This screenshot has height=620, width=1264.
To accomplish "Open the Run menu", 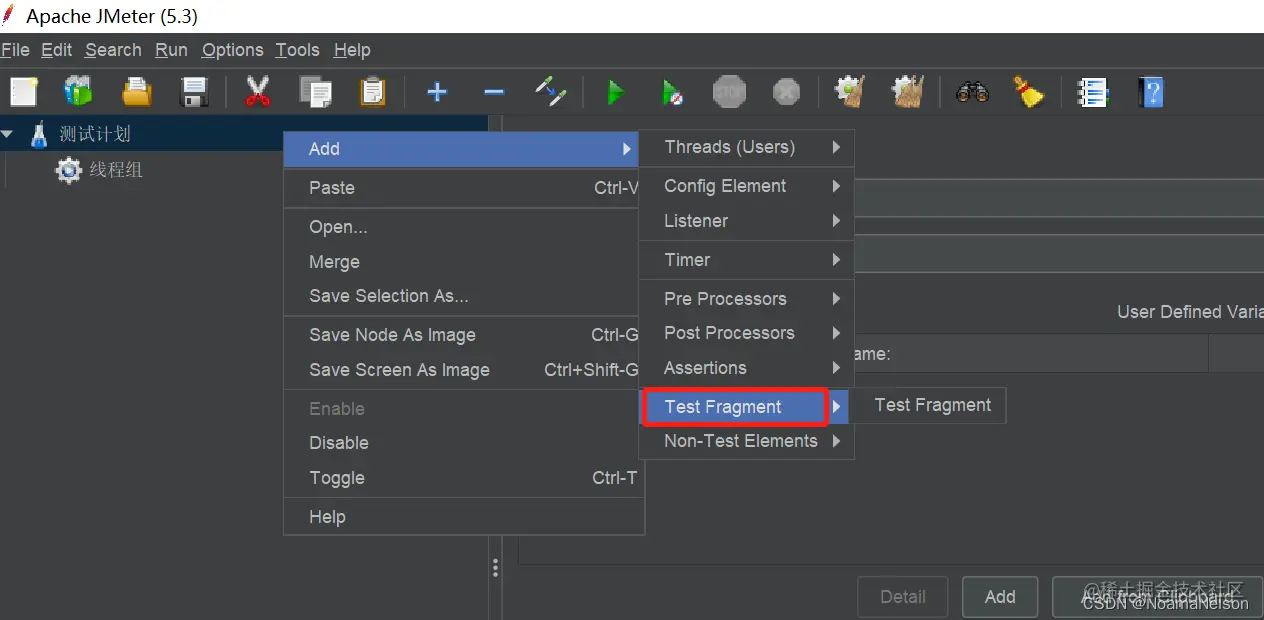I will tap(171, 50).
